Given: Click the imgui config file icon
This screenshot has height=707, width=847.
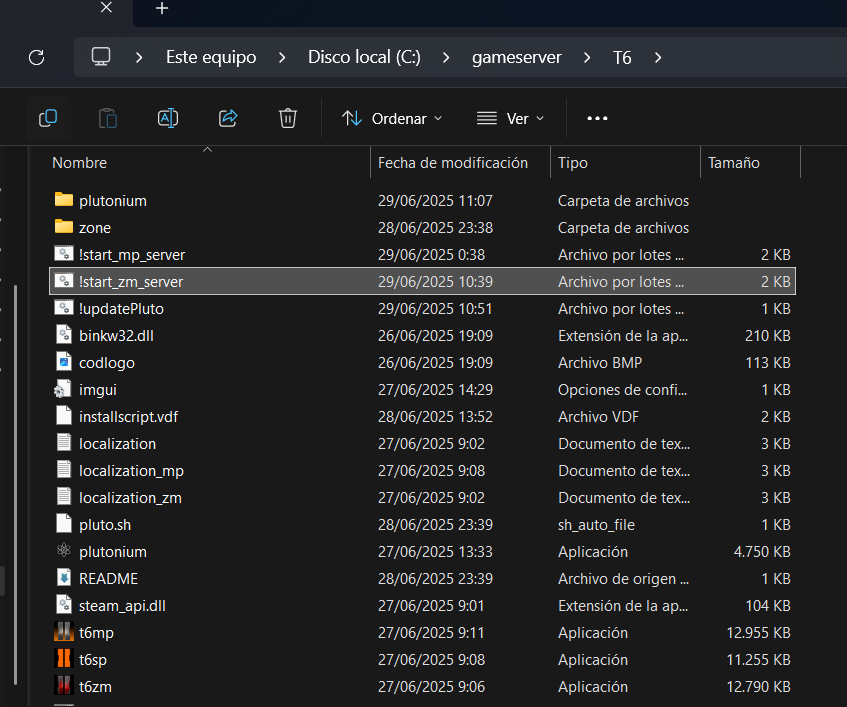Looking at the screenshot, I should [x=63, y=389].
